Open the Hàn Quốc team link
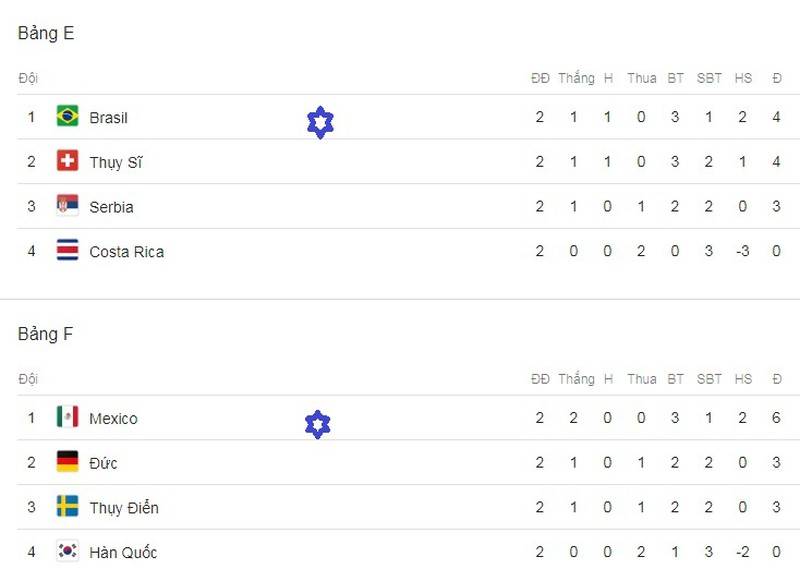 122,552
